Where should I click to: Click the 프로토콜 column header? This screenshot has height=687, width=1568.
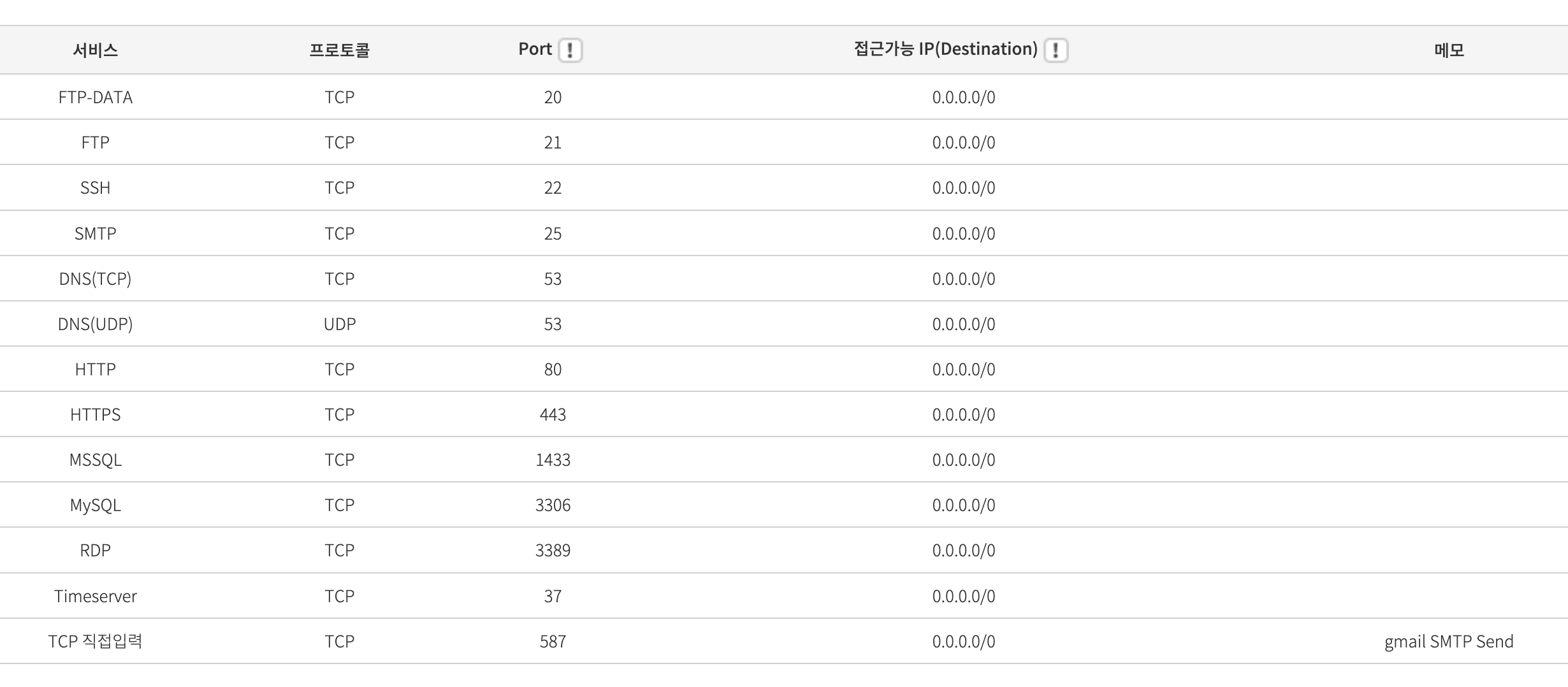(339, 50)
